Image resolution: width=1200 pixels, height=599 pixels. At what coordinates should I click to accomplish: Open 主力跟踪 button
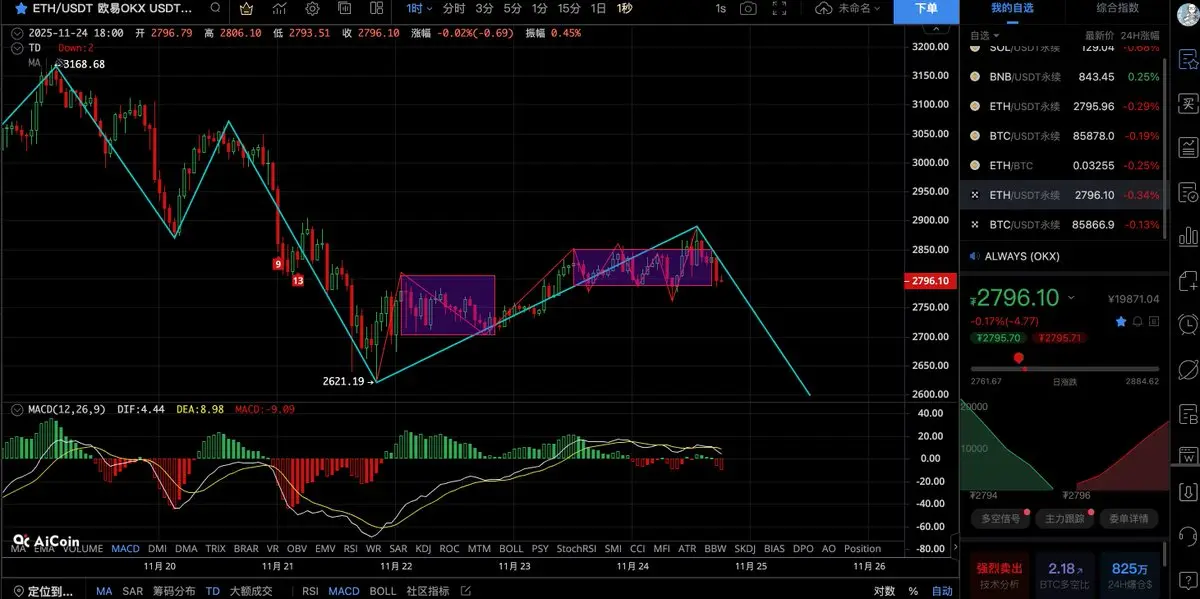(x=1064, y=518)
